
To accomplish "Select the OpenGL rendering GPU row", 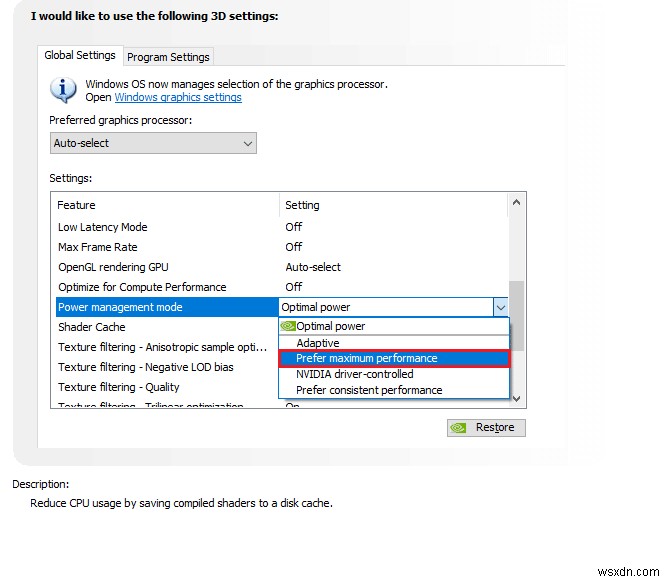I will pyautogui.click(x=113, y=267).
